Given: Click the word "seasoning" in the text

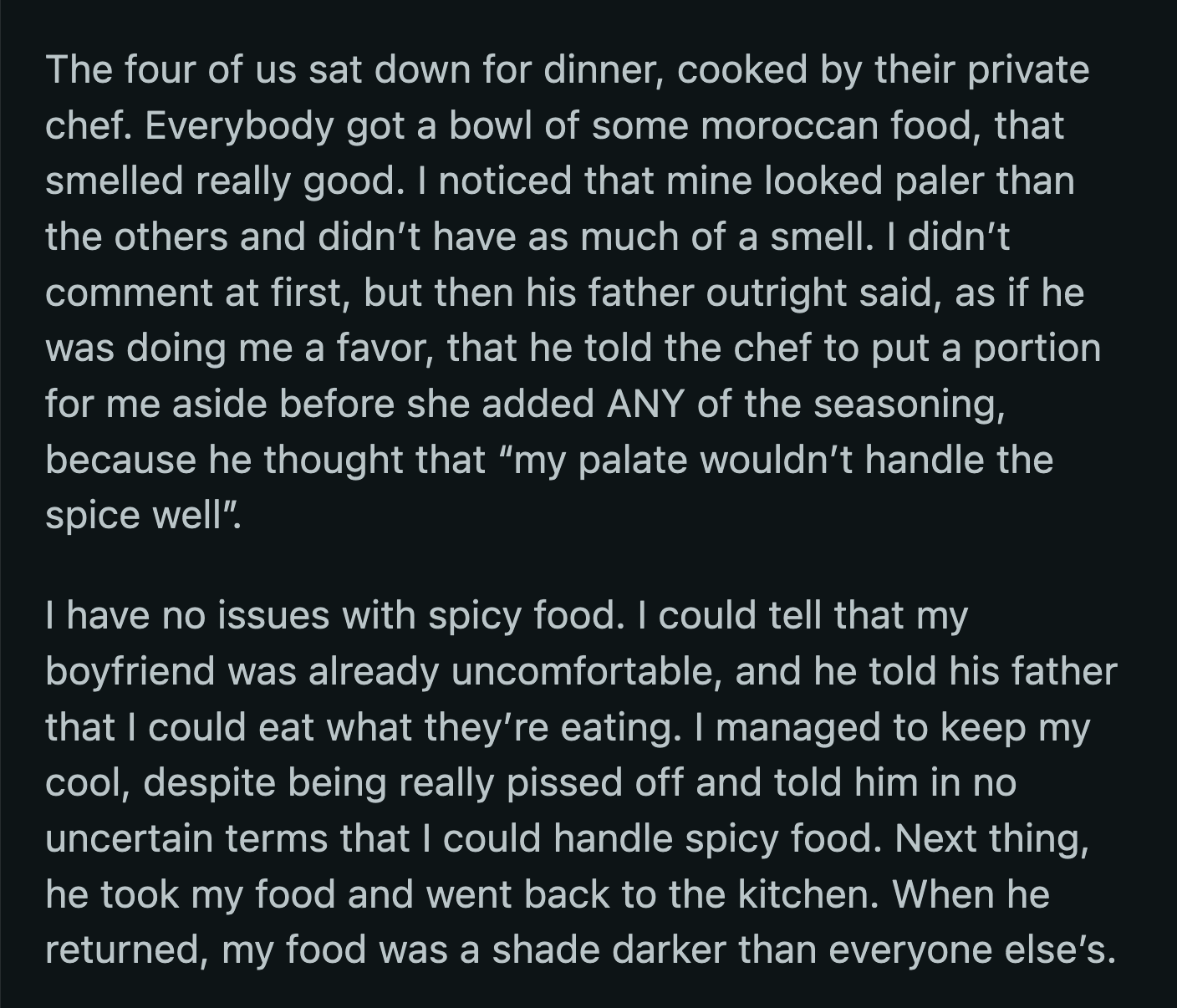Looking at the screenshot, I should pyautogui.click(x=907, y=405).
